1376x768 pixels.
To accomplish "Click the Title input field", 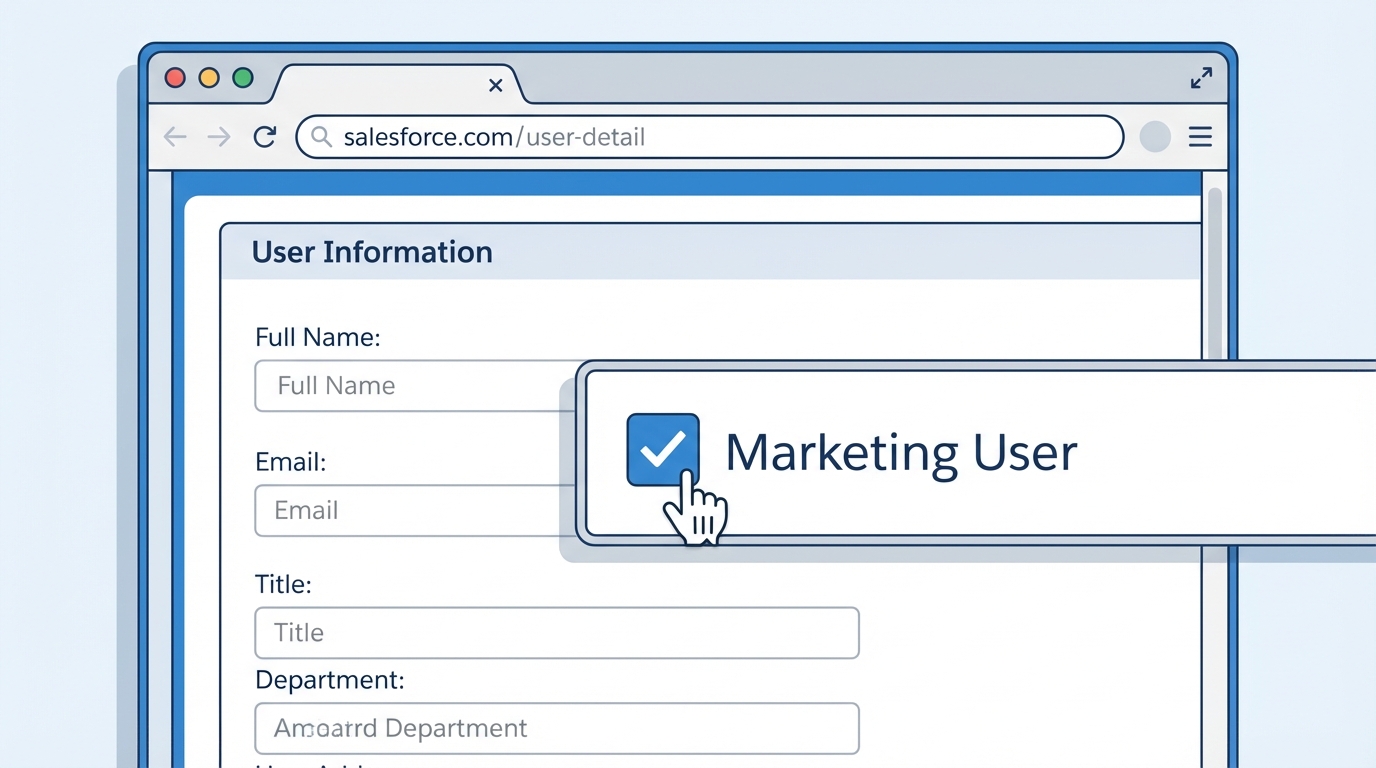I will tap(557, 632).
